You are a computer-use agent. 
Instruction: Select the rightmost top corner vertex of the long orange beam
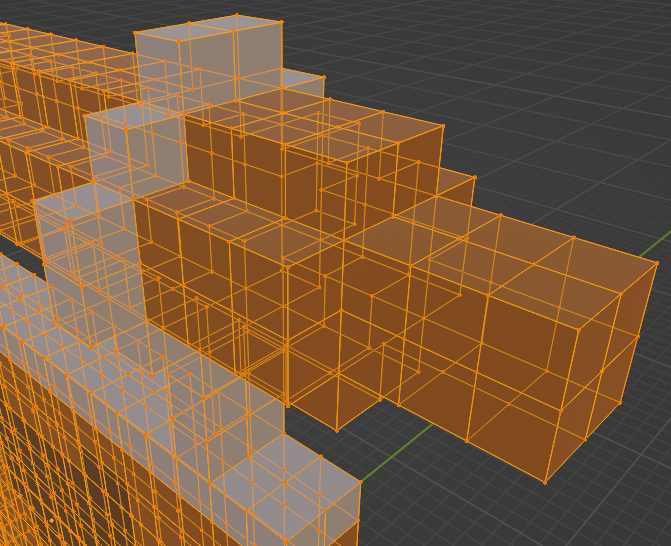coord(657,263)
